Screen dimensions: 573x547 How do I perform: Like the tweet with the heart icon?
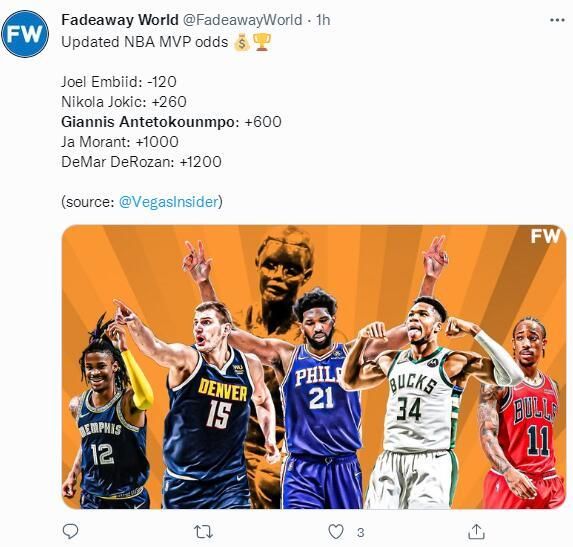pyautogui.click(x=336, y=532)
